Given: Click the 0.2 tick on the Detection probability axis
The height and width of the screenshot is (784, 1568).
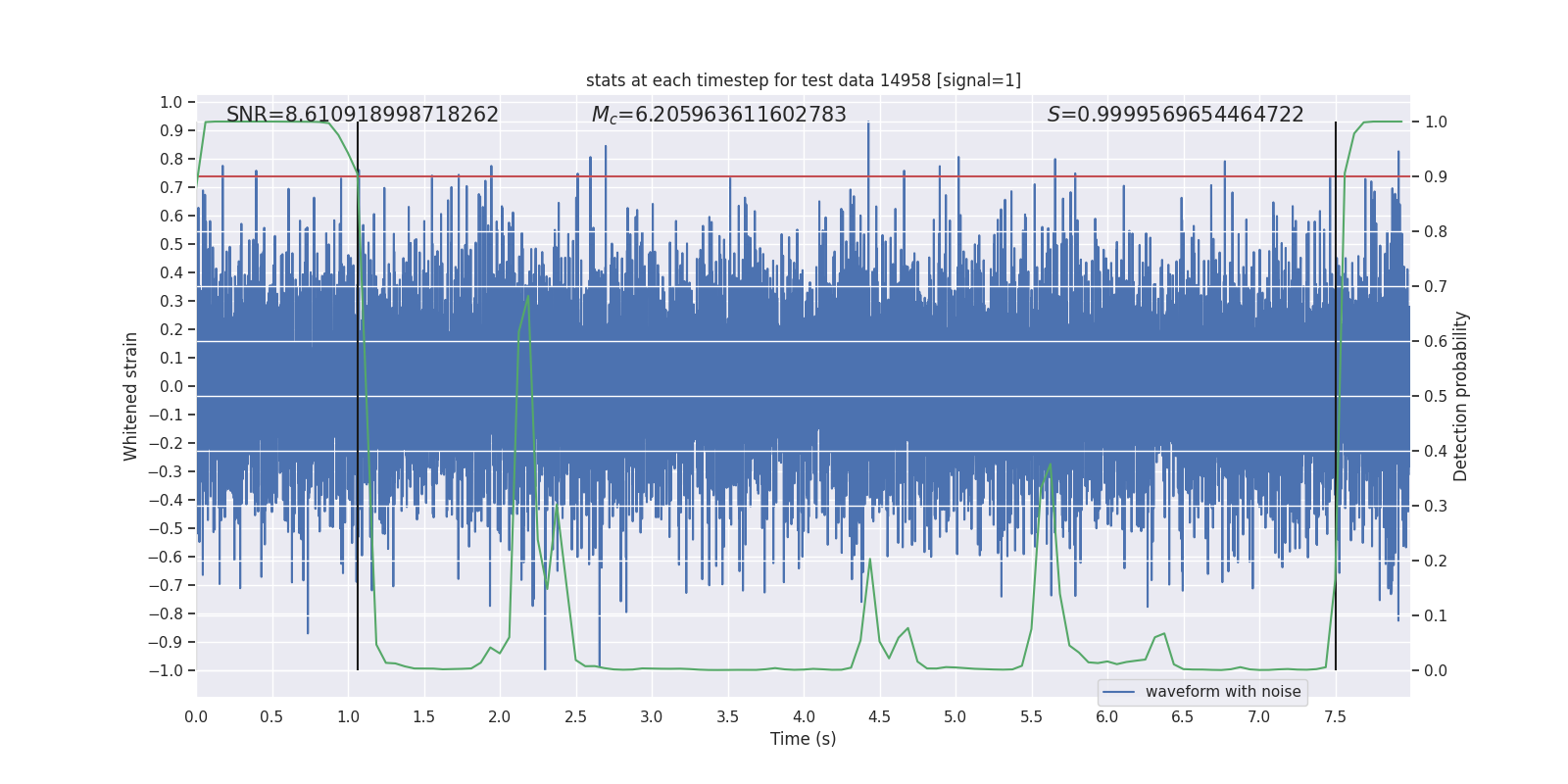Looking at the screenshot, I should (x=1436, y=562).
